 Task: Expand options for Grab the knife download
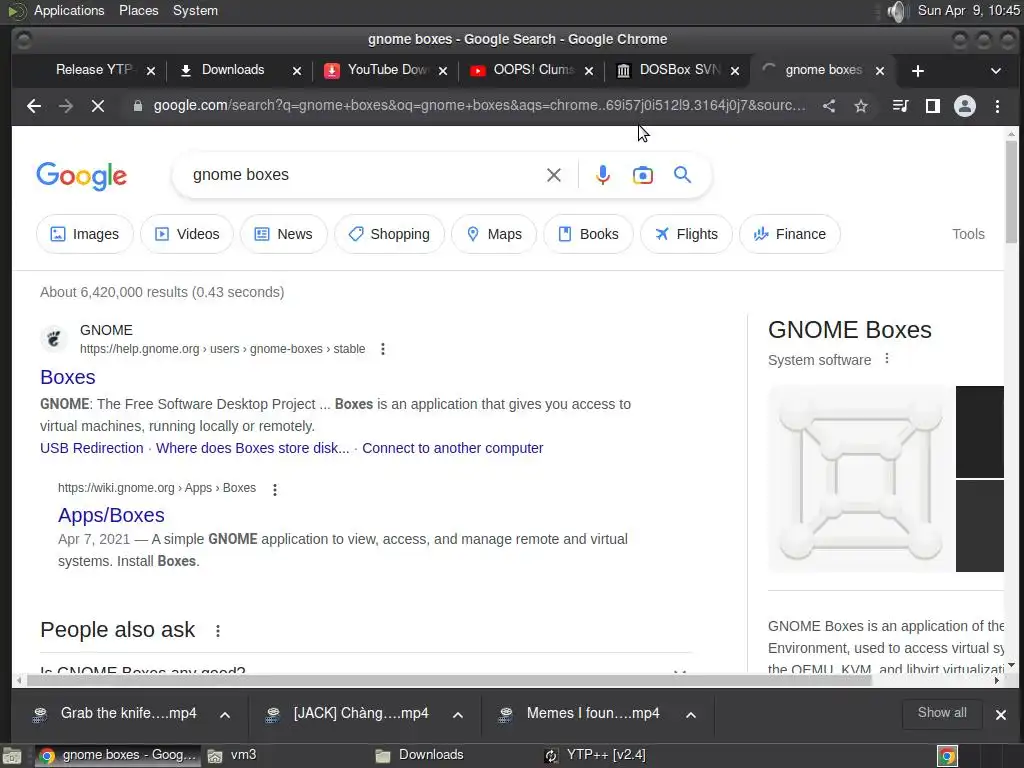pyautogui.click(x=225, y=715)
